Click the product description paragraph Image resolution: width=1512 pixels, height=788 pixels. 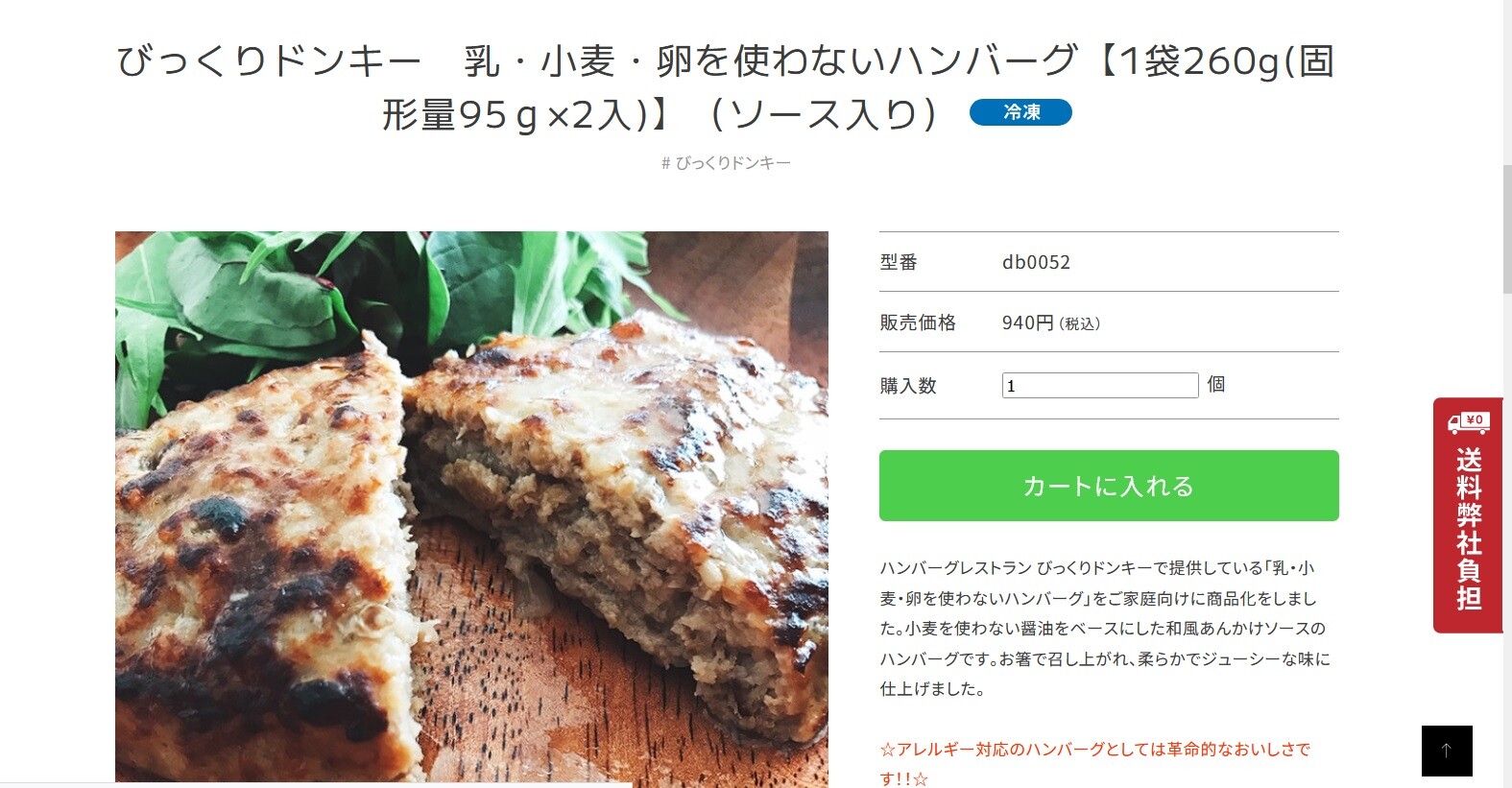pos(1105,629)
